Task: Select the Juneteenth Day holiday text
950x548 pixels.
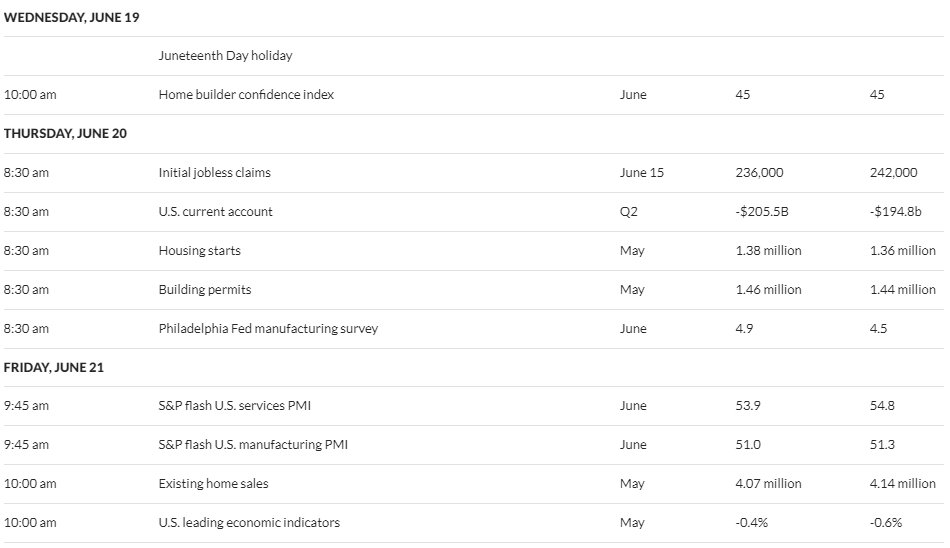Action: click(225, 56)
